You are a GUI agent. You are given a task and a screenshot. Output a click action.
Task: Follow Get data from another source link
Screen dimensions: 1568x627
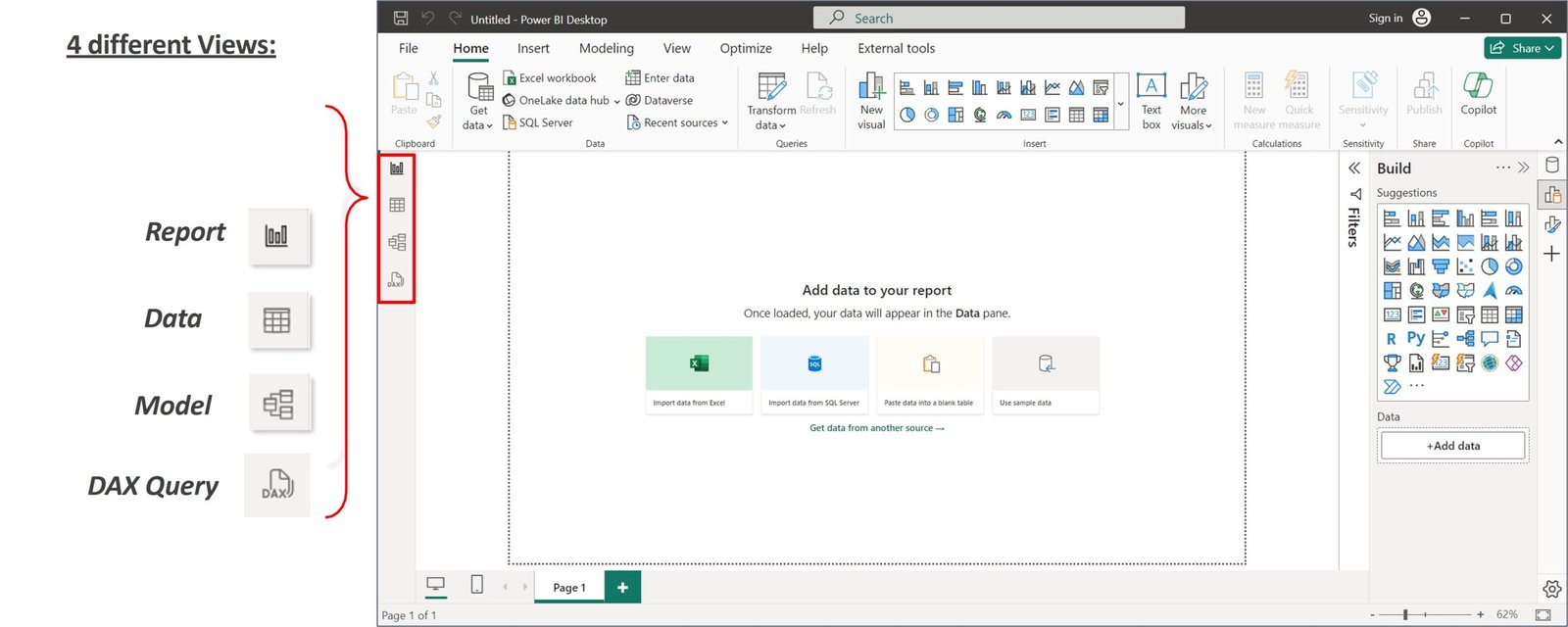[x=877, y=428]
